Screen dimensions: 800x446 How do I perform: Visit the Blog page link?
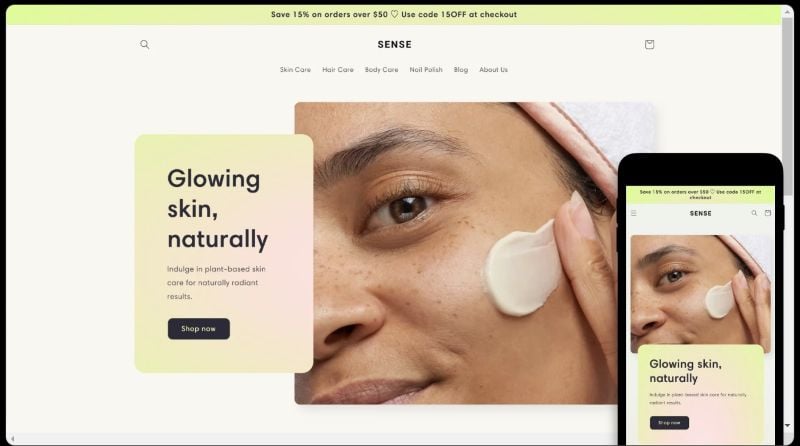(461, 69)
